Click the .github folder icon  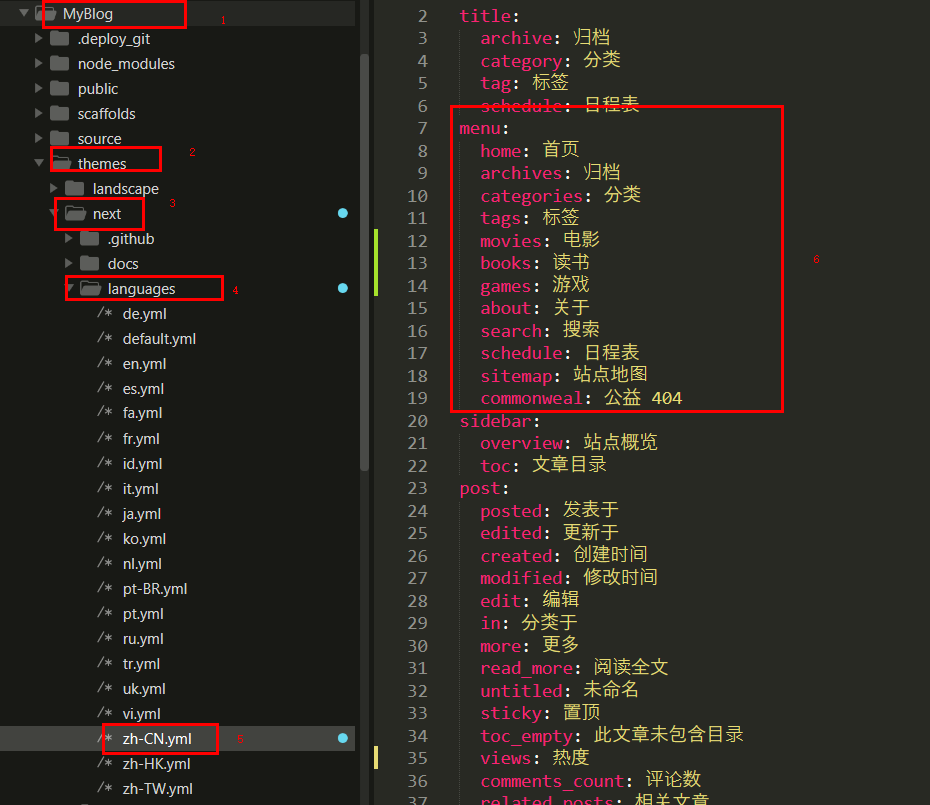pos(90,239)
